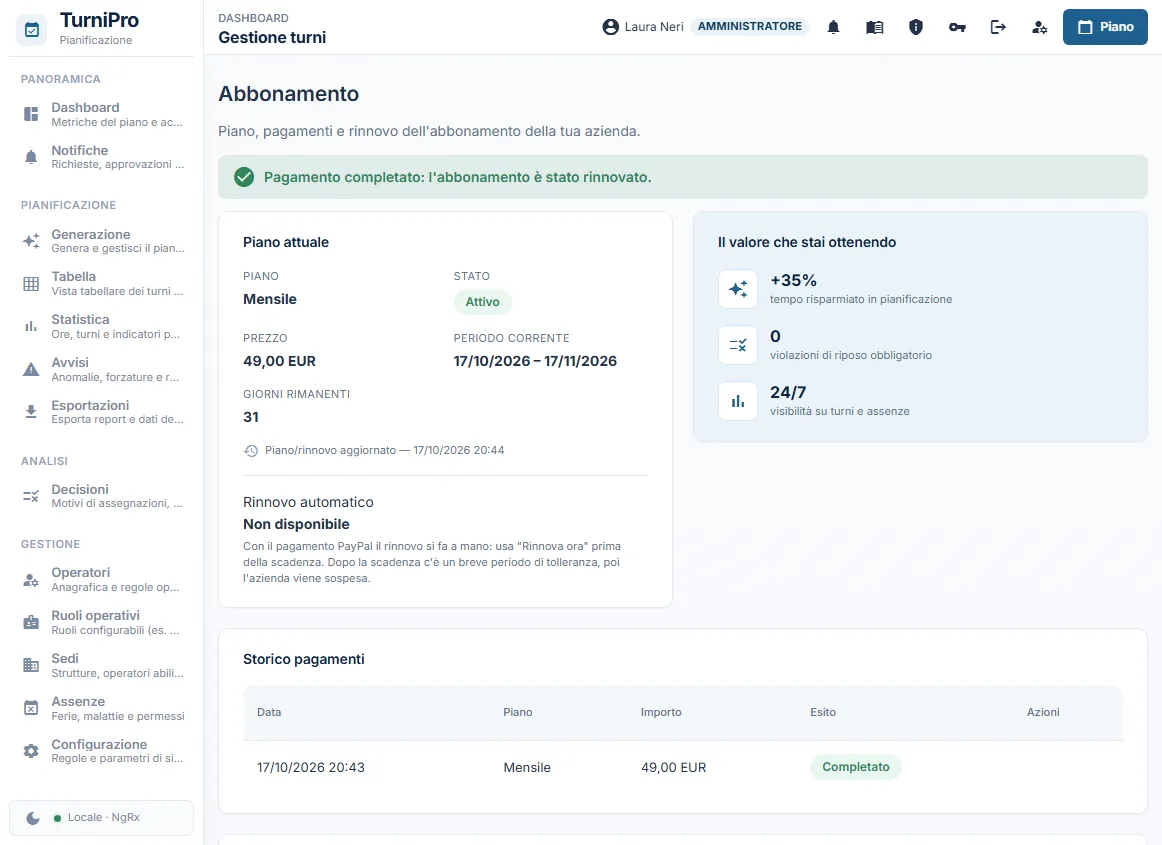Toggle dark mode with the moon icon
Viewport: 1162px width, 845px height.
pyautogui.click(x=33, y=818)
